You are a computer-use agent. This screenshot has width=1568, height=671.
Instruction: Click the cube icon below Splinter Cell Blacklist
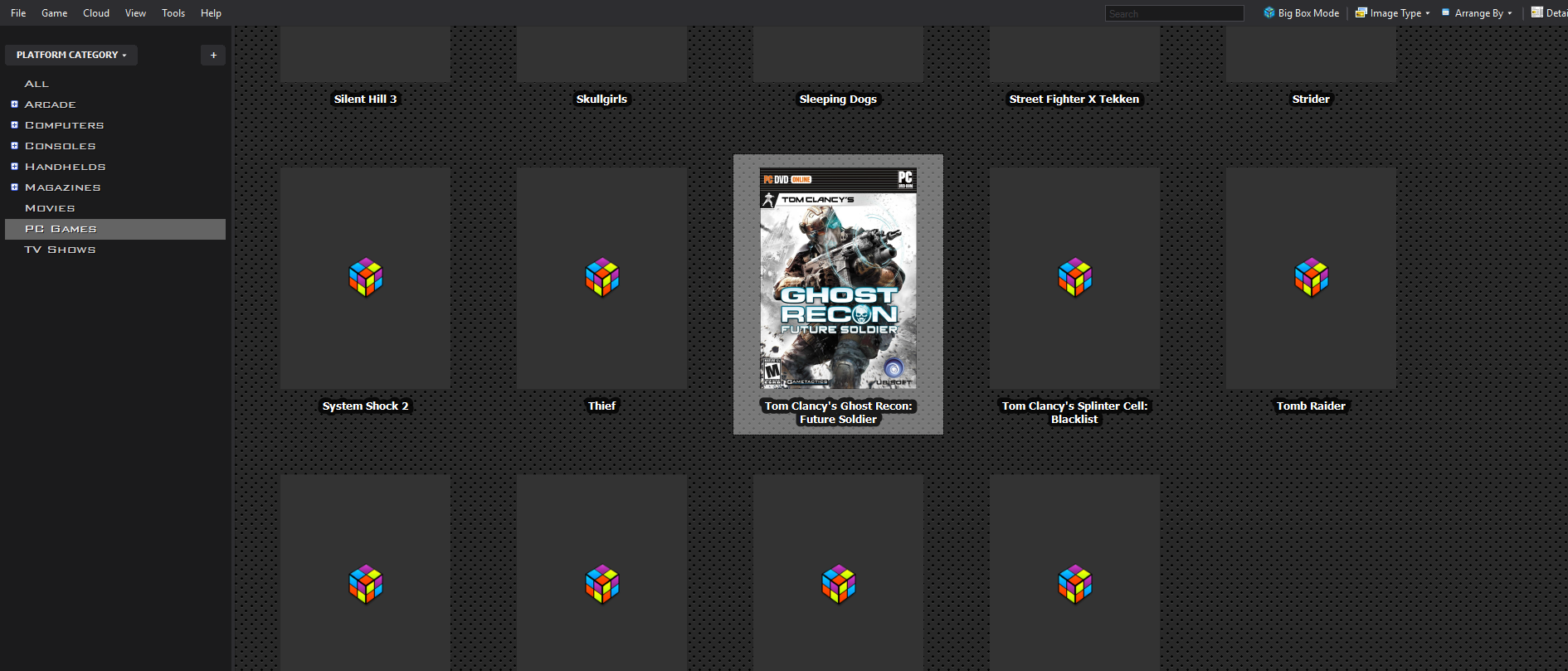pos(1075,585)
